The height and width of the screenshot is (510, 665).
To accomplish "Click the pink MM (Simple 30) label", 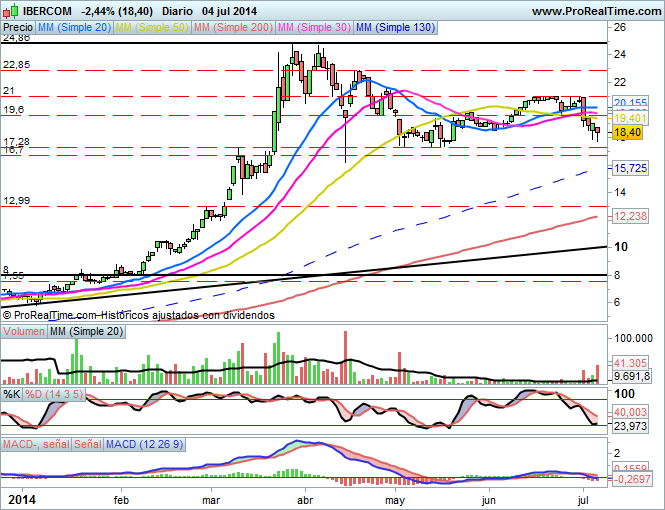I will point(314,28).
